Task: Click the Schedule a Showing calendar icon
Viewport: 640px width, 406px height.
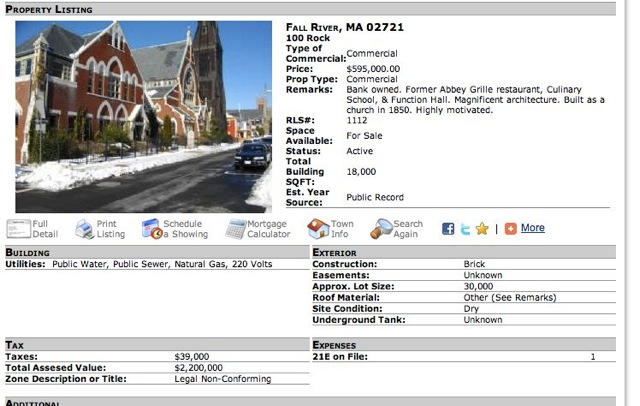Action: (x=152, y=229)
